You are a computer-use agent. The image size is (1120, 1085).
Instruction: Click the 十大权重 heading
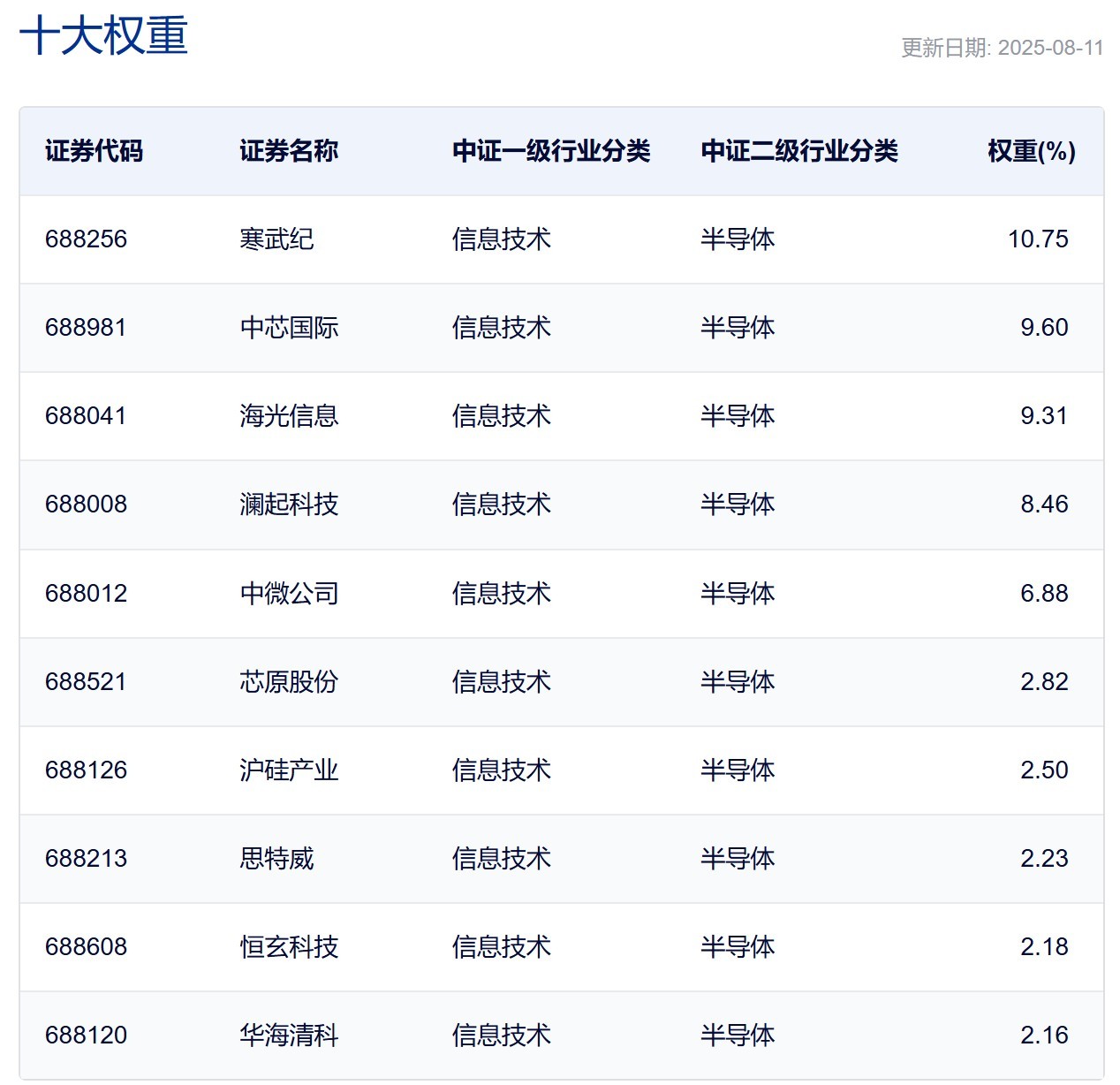[103, 36]
